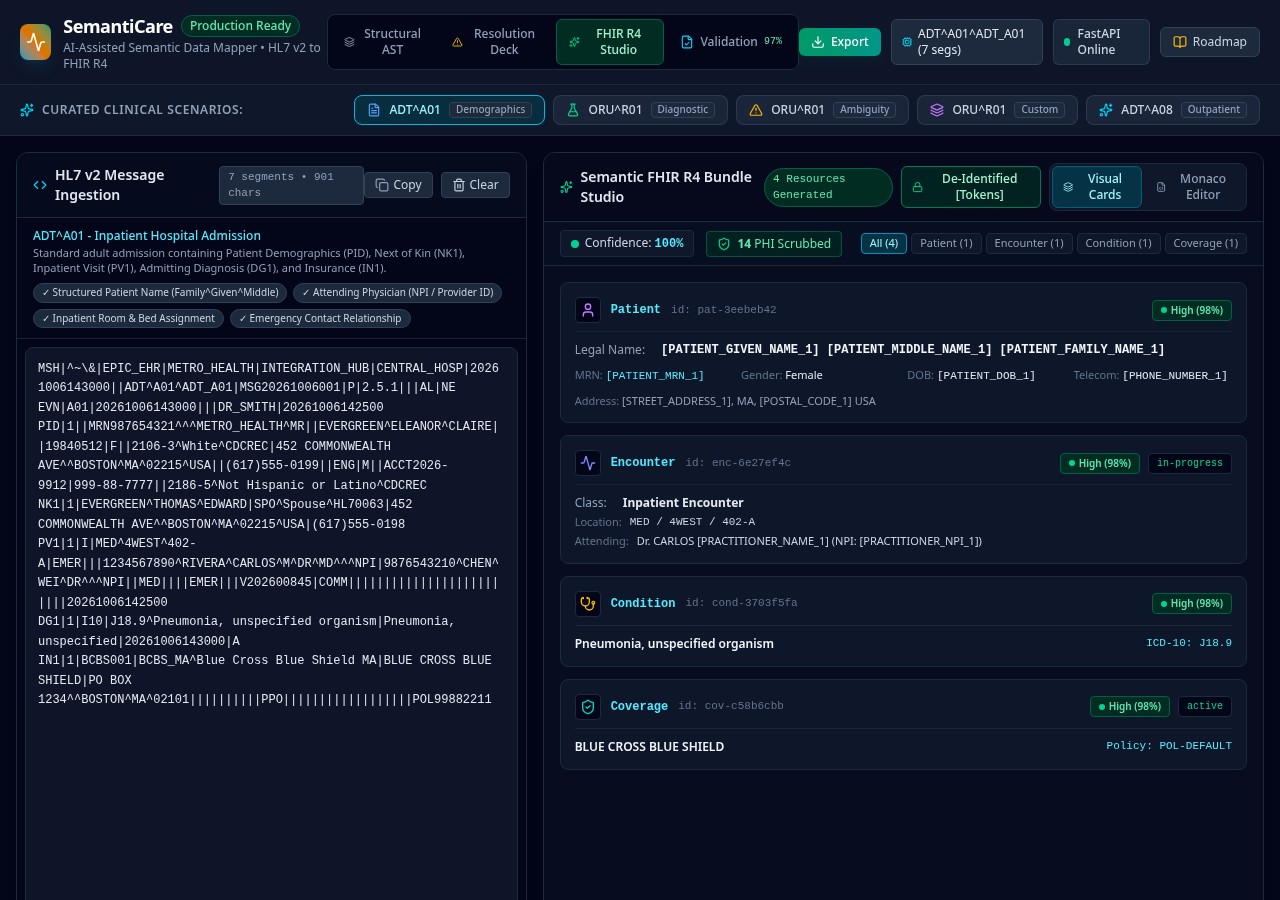The image size is (1280, 900).
Task: Click the Patient card person icon
Action: (588, 310)
